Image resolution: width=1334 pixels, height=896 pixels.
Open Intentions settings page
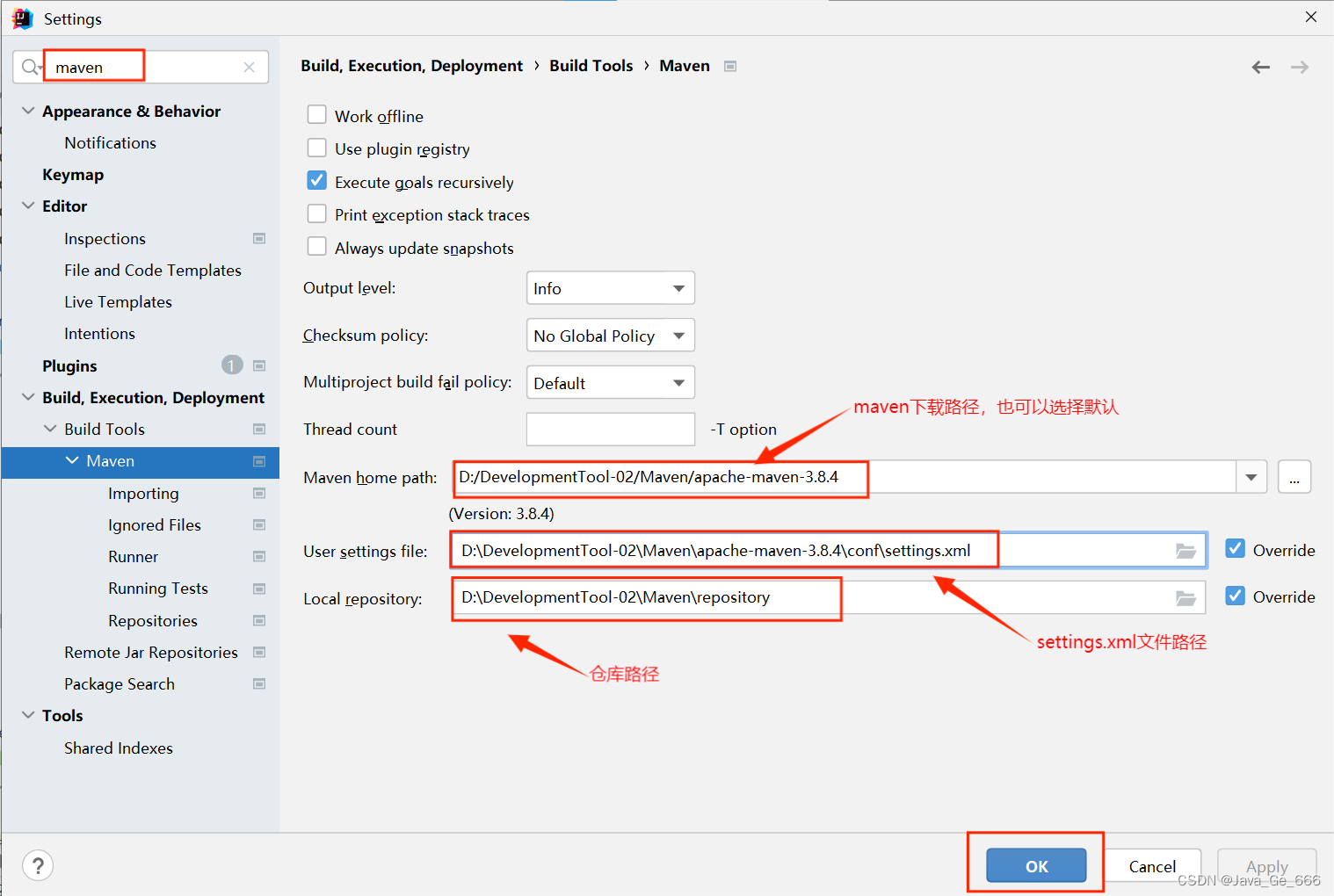coord(99,333)
